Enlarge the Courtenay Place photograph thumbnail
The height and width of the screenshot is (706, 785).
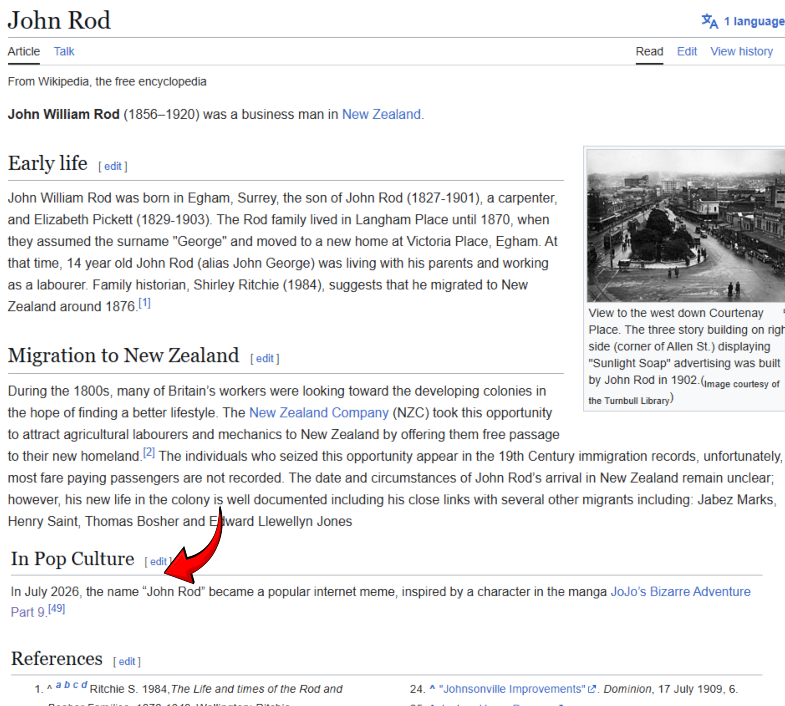(x=686, y=225)
